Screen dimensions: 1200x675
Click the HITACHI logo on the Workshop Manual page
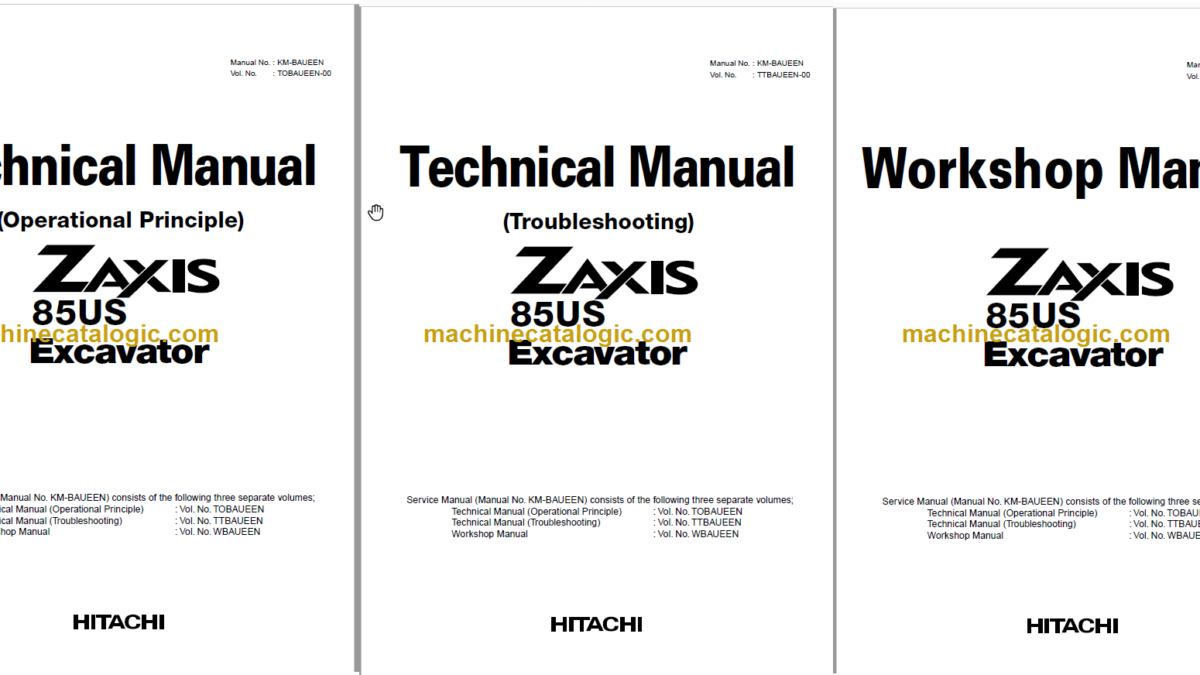tap(1072, 626)
